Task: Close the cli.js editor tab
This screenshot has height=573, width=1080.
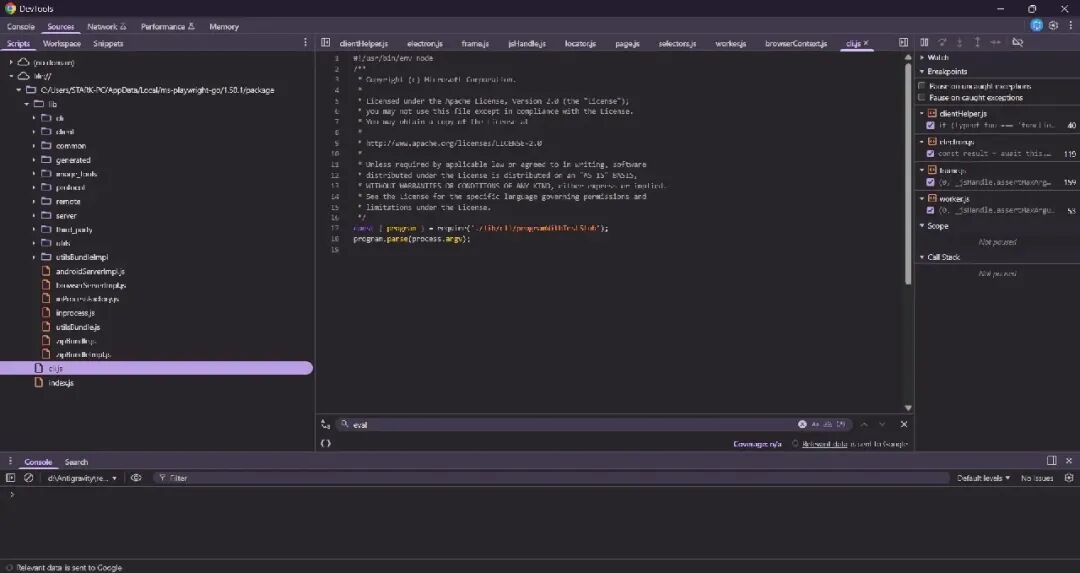Action: tap(866, 43)
